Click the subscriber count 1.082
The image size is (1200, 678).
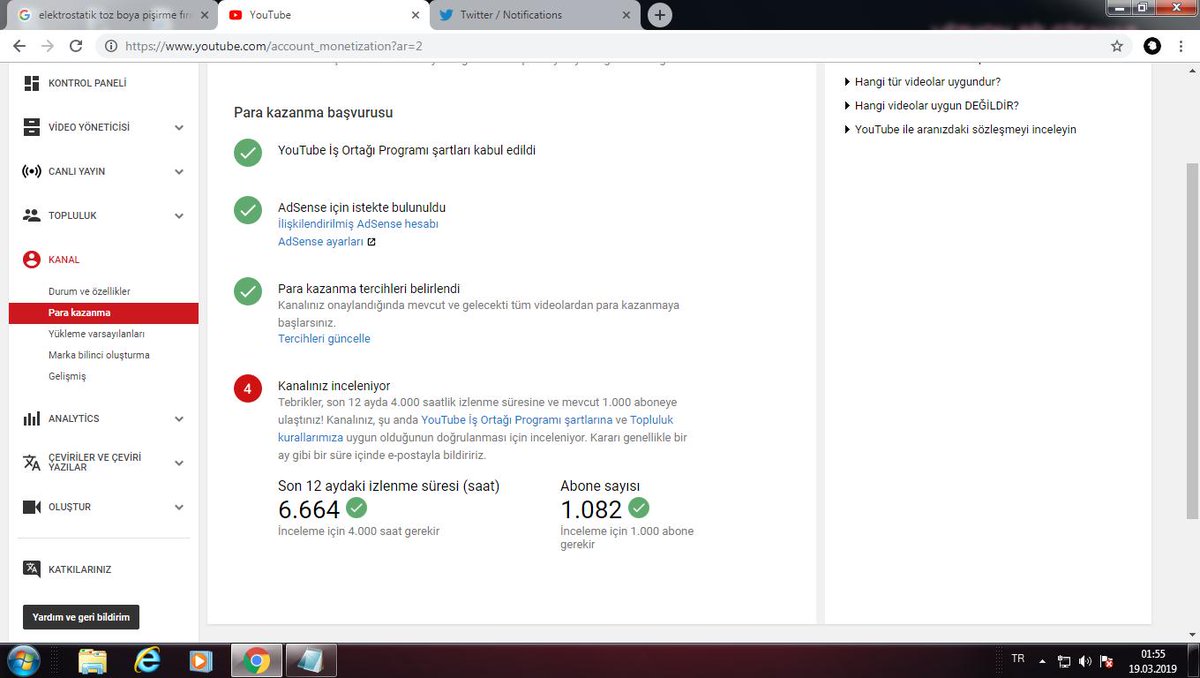coord(591,509)
